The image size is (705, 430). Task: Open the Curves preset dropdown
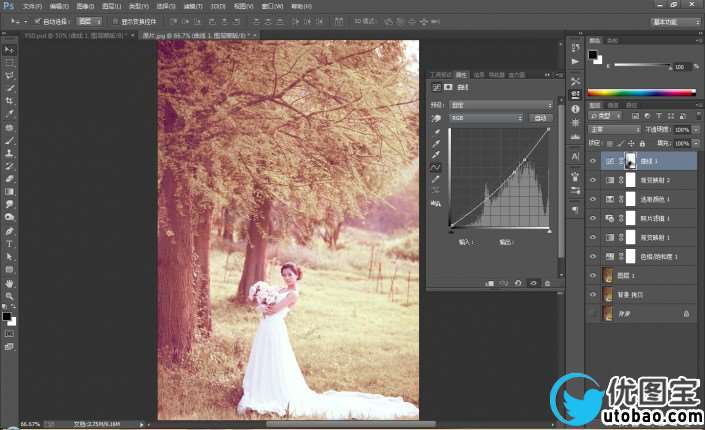501,105
